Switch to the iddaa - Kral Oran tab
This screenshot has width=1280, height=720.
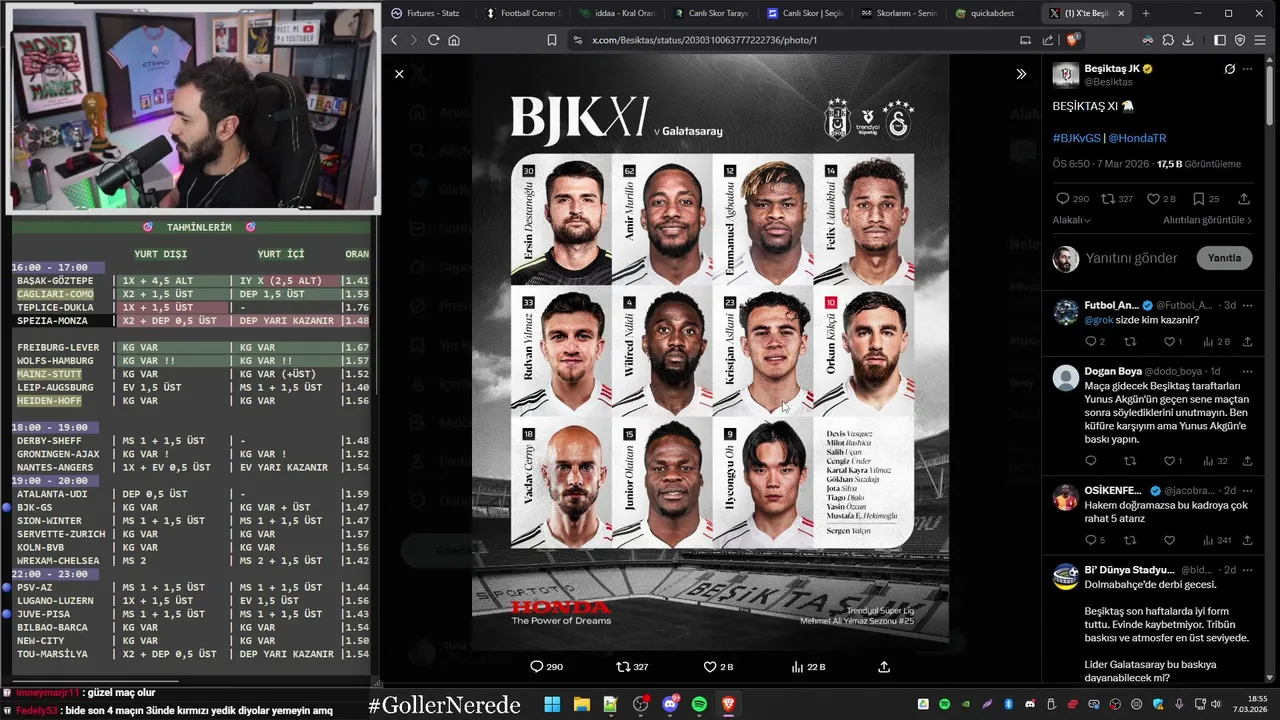(616, 13)
